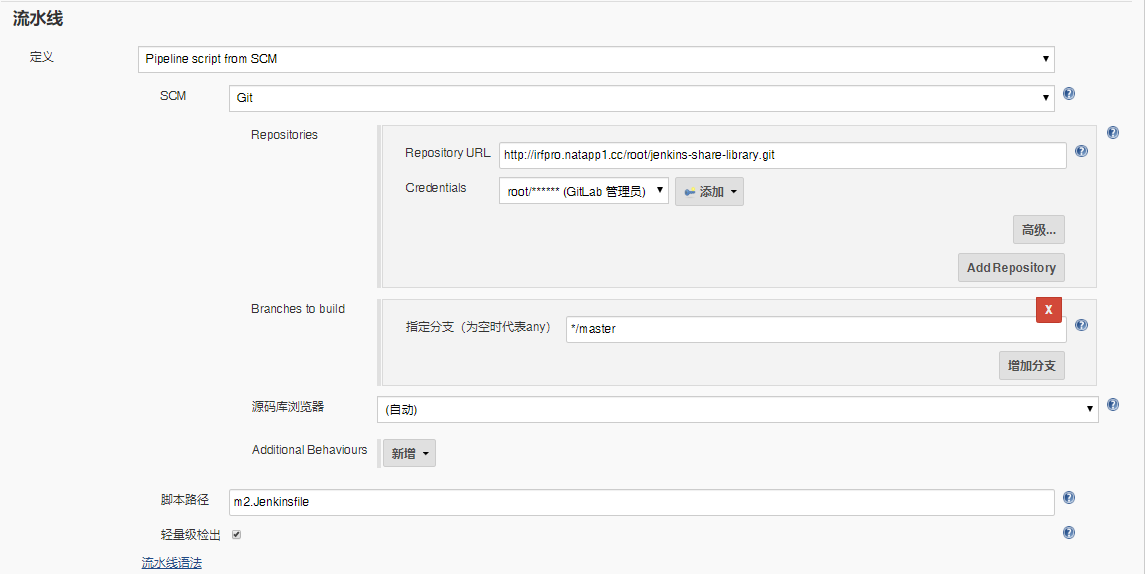Open the SCM Git dropdown

pyautogui.click(x=642, y=98)
